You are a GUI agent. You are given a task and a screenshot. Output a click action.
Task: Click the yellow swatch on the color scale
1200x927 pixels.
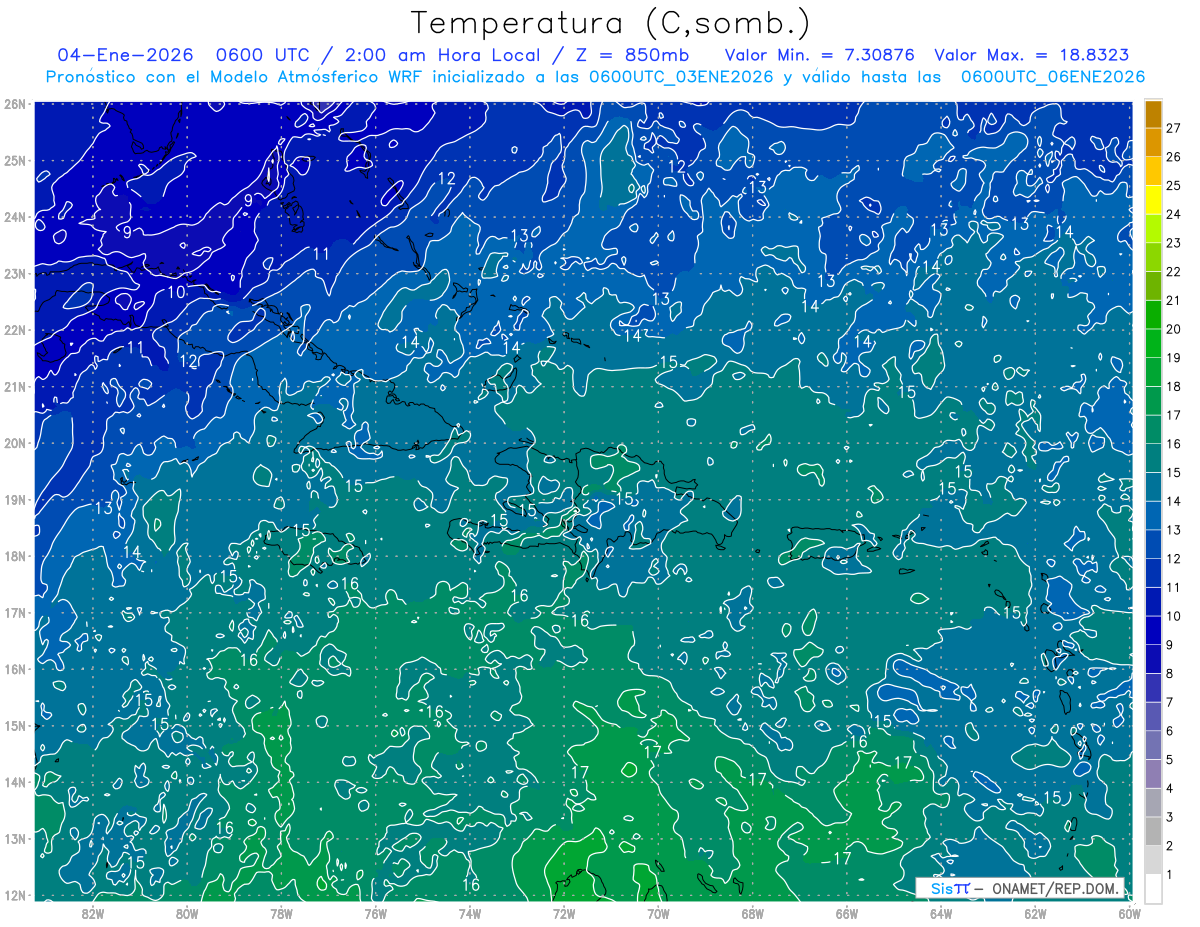tap(1153, 200)
